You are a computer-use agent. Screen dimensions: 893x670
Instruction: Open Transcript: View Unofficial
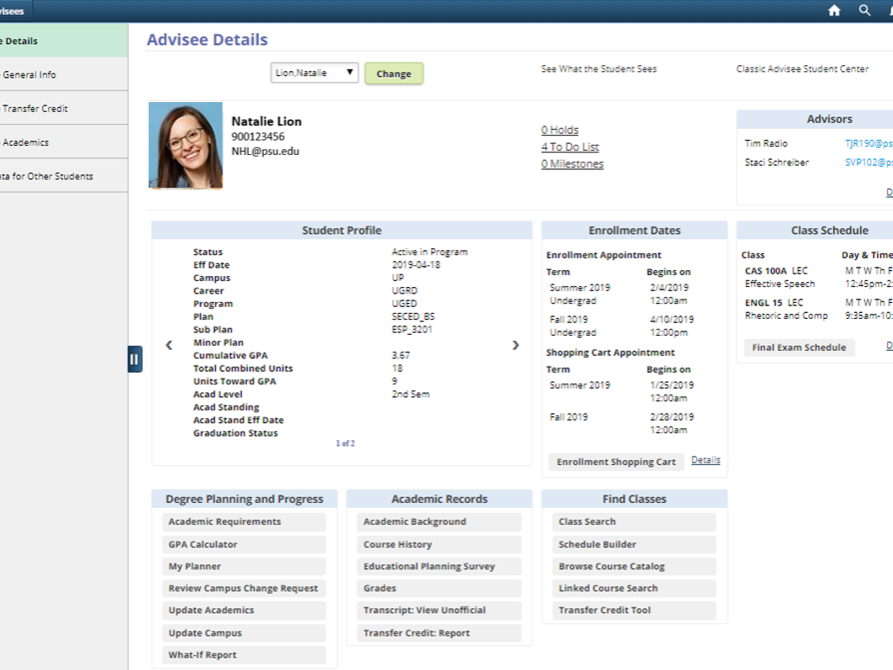[439, 610]
